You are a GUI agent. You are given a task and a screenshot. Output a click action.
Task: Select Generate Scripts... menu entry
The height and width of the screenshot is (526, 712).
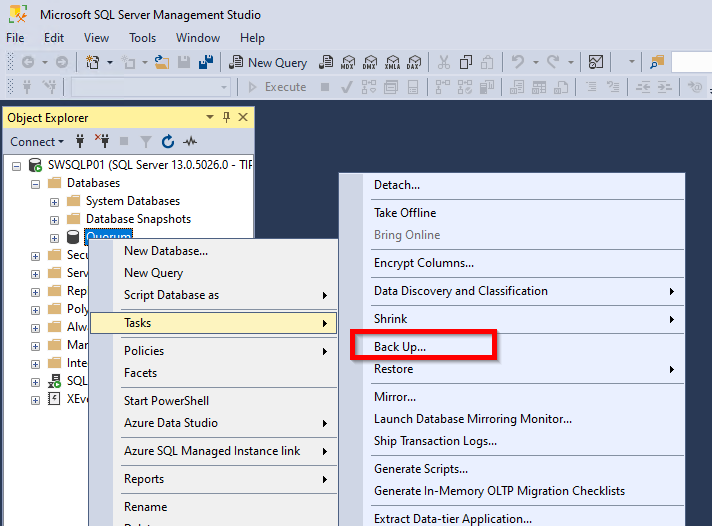click(x=512, y=469)
